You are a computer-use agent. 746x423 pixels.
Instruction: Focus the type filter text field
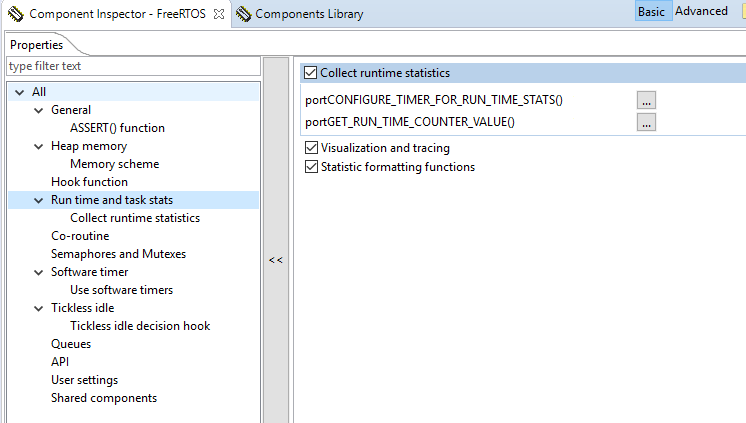(133, 66)
